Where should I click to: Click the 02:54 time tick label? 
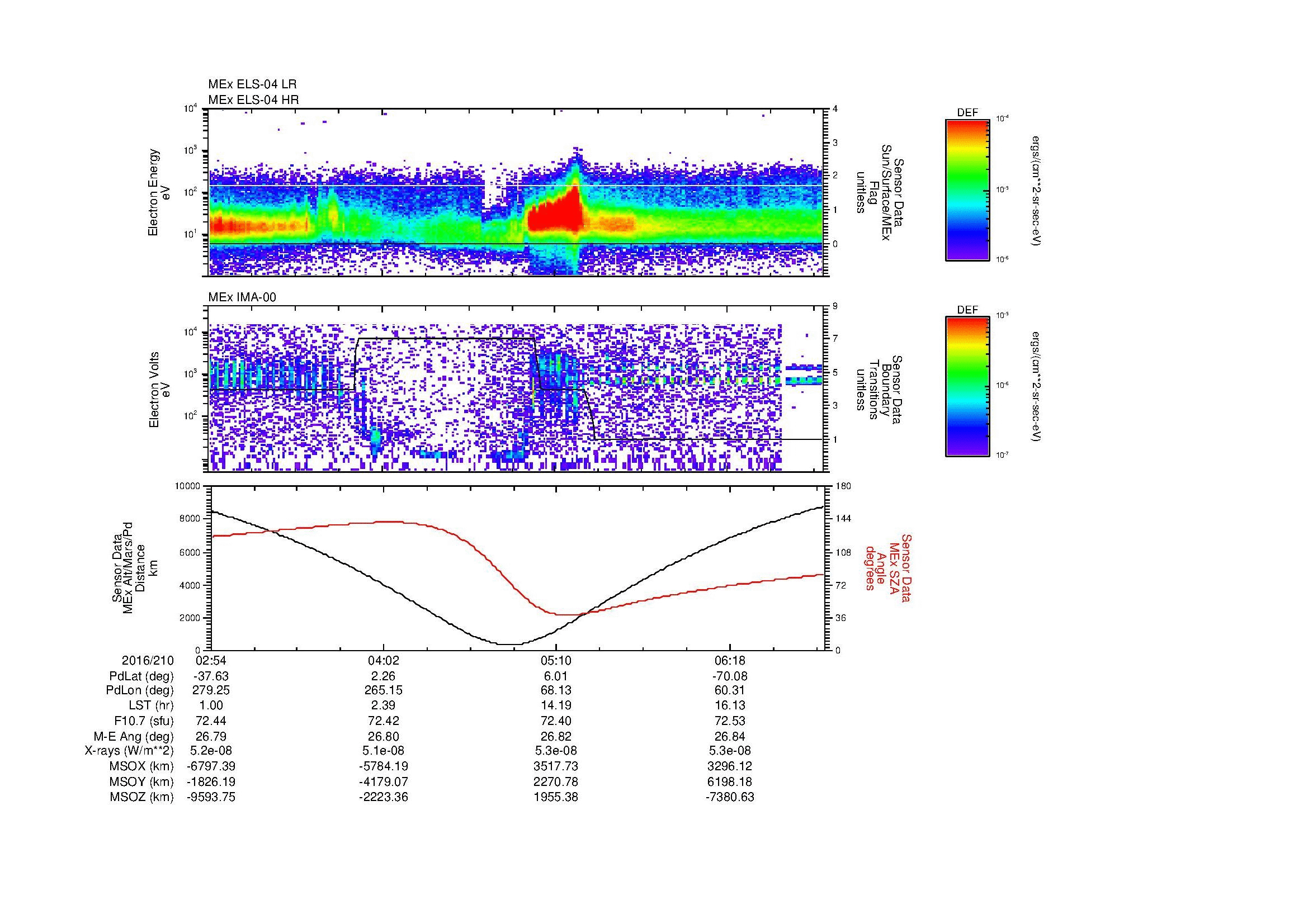pyautogui.click(x=211, y=660)
